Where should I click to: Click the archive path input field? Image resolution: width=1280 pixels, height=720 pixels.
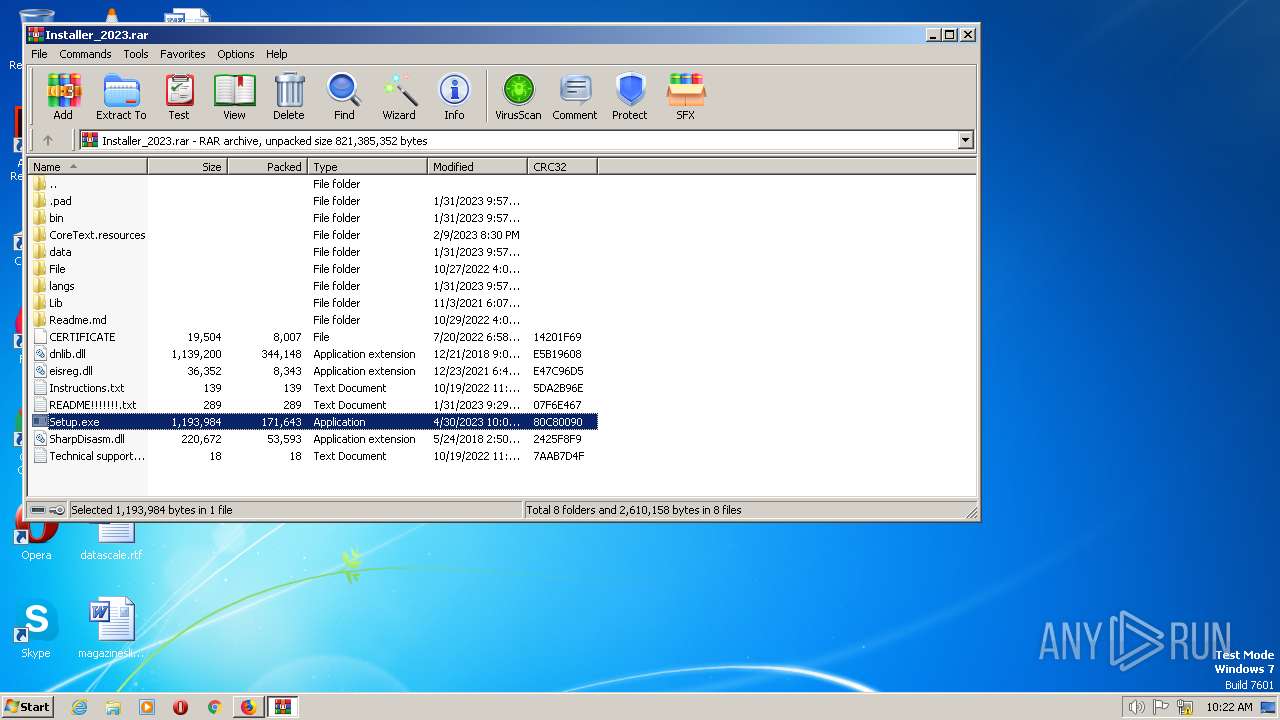pos(519,141)
